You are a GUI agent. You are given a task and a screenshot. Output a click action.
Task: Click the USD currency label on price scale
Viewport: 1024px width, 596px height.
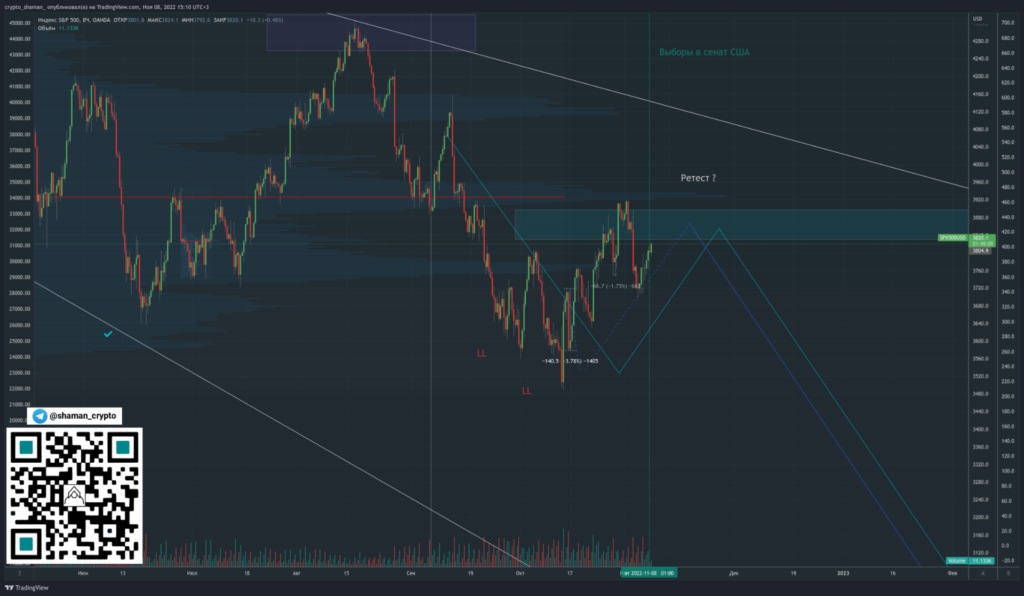click(x=980, y=19)
